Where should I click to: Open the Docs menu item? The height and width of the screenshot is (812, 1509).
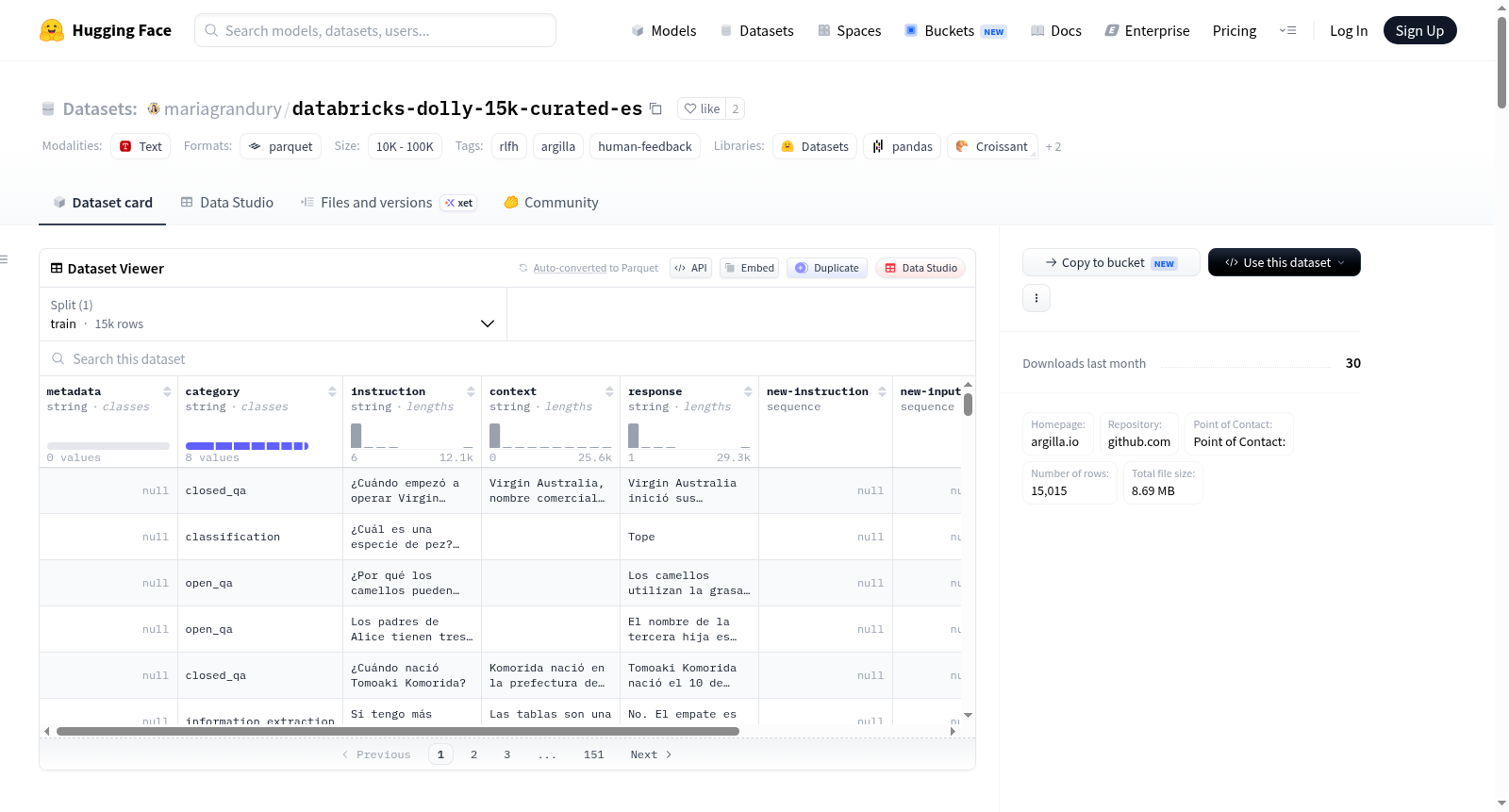[1056, 30]
